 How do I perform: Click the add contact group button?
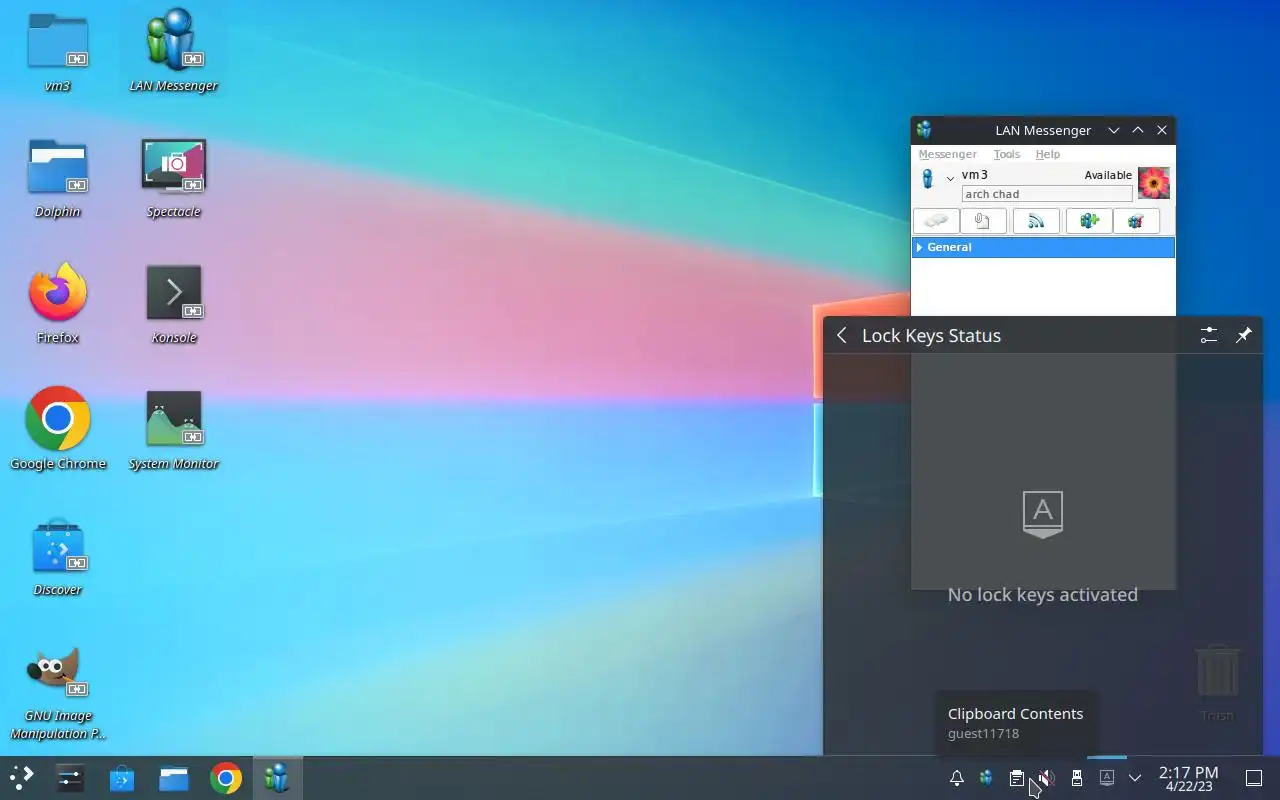coord(1089,221)
